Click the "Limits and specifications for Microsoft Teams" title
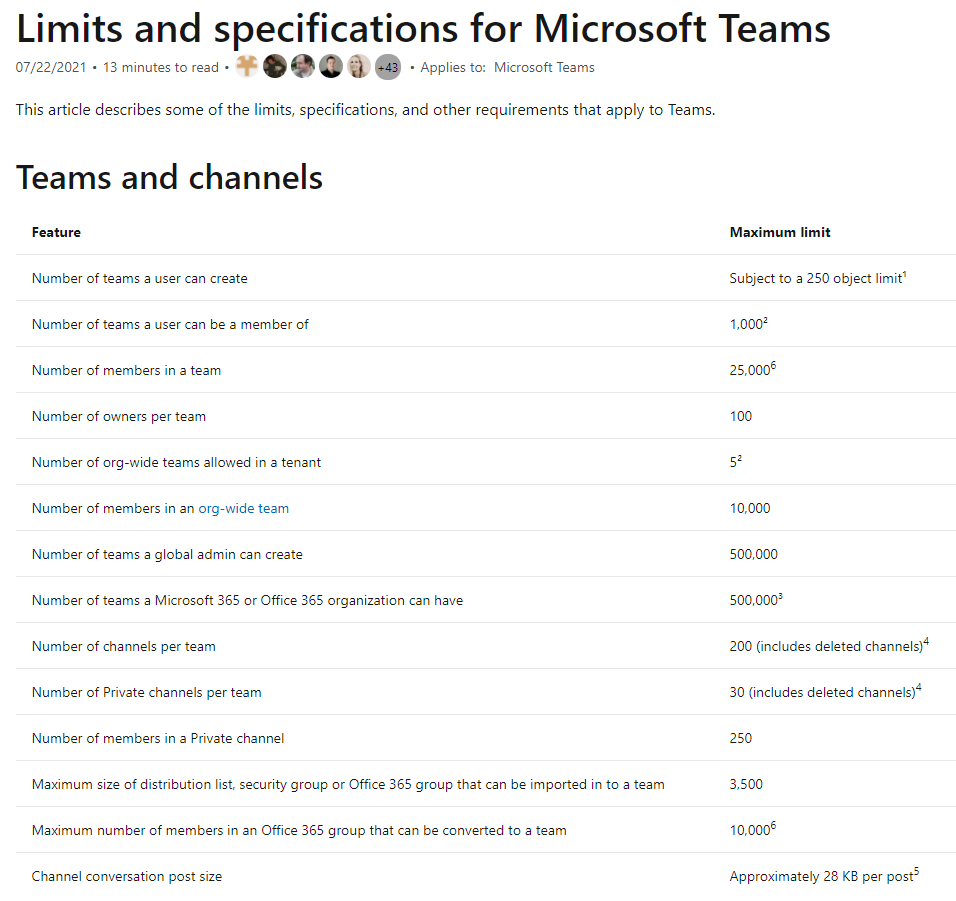Image resolution: width=956 pixels, height=901 pixels. (x=424, y=29)
